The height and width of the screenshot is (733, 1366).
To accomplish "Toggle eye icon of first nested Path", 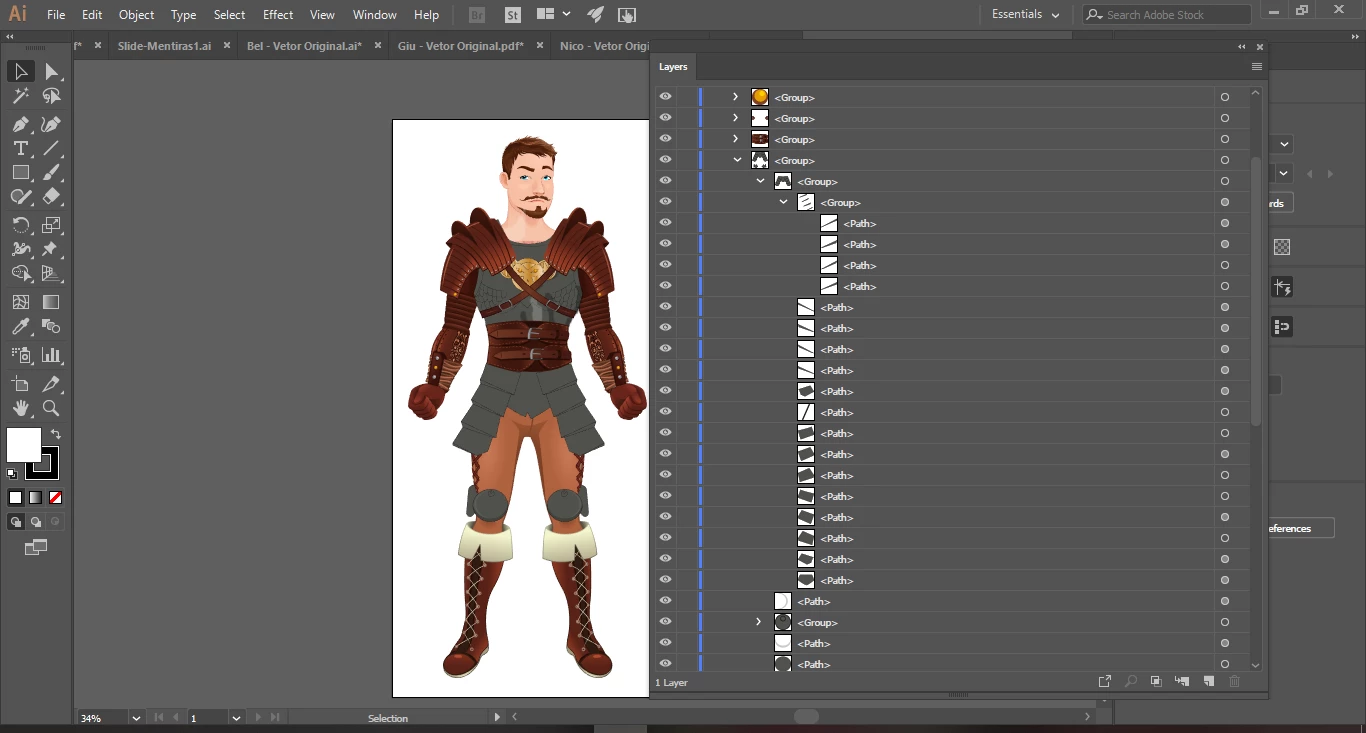I will click(665, 223).
